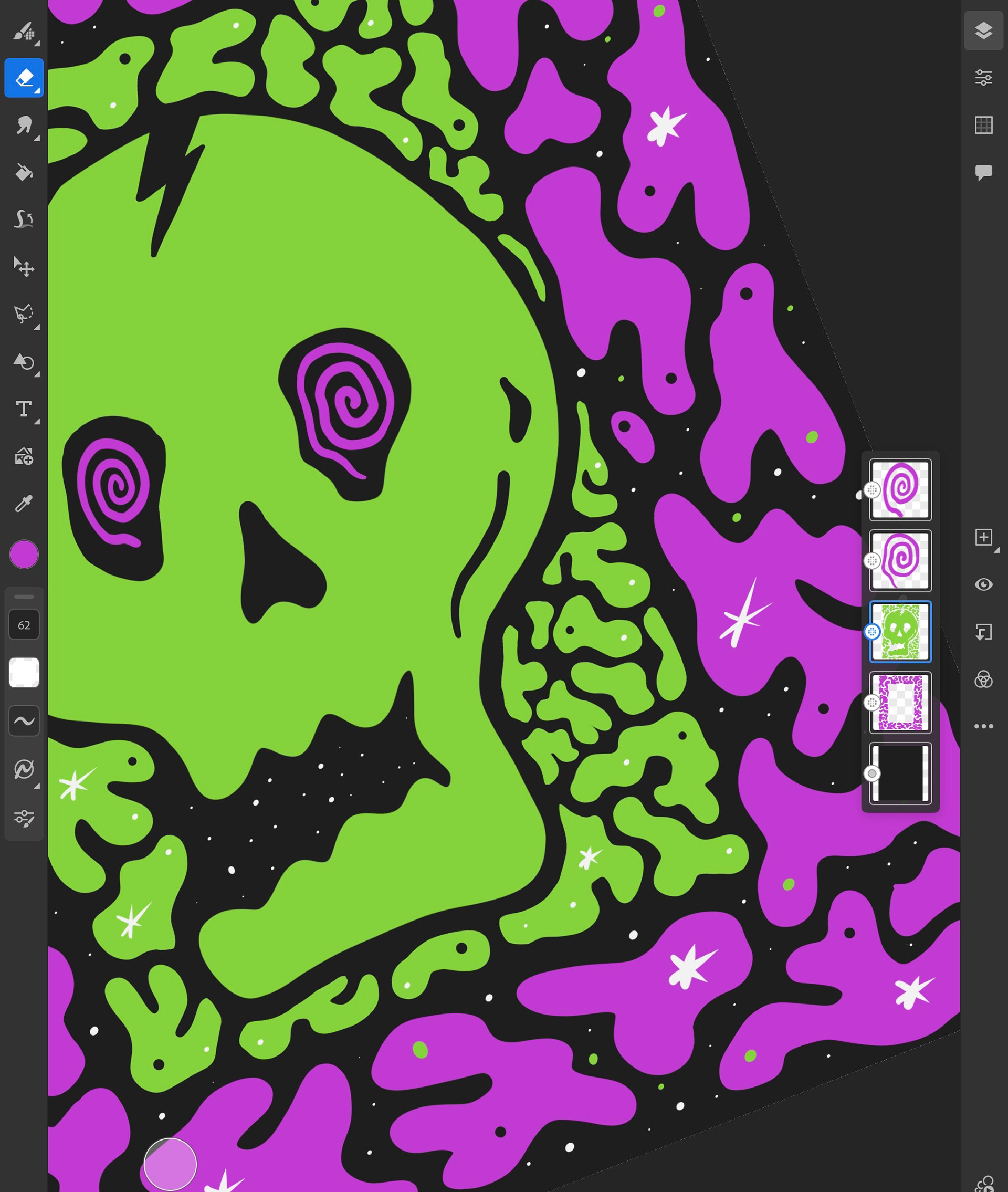This screenshot has height=1192, width=1008.
Task: Click the brush size 62 field
Action: (x=24, y=624)
